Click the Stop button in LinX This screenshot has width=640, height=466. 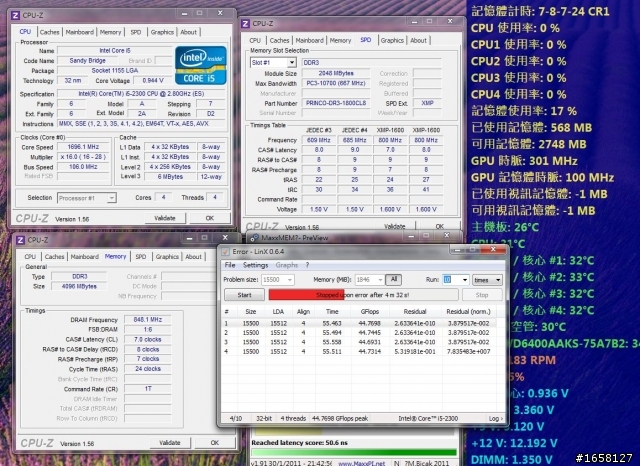pos(482,295)
